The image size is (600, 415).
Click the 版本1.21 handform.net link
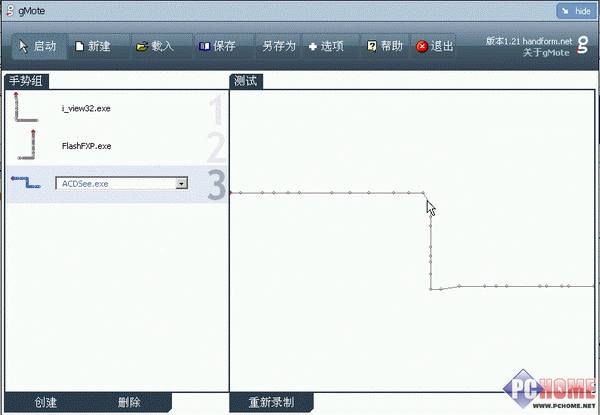529,41
